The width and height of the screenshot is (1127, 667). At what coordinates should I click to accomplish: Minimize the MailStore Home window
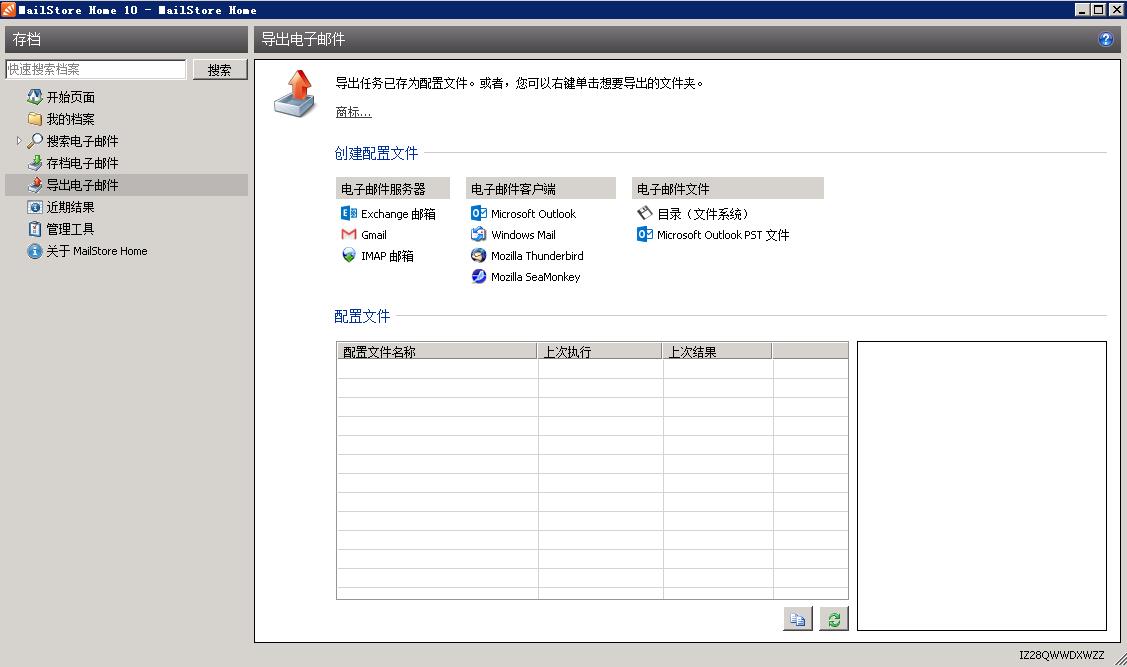(x=1082, y=9)
